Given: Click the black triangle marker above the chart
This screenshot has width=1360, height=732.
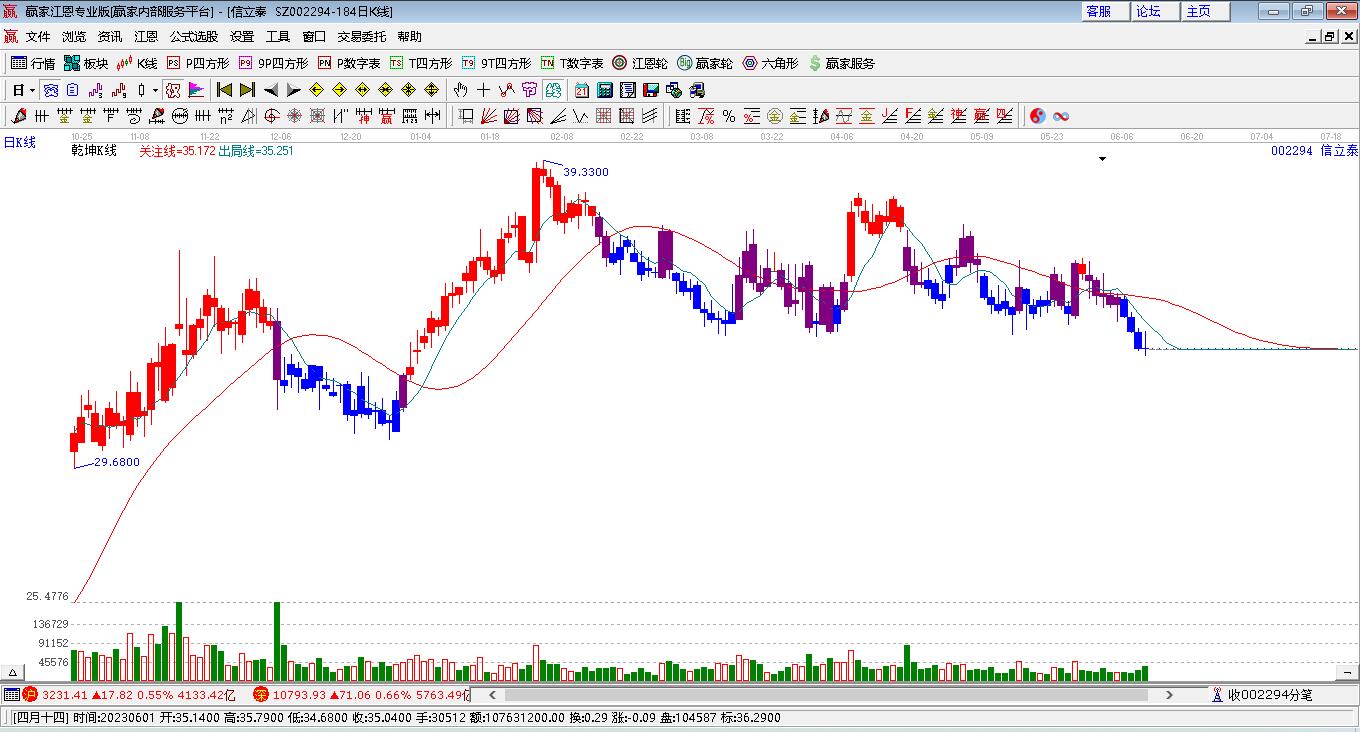Looking at the screenshot, I should coord(1103,159).
